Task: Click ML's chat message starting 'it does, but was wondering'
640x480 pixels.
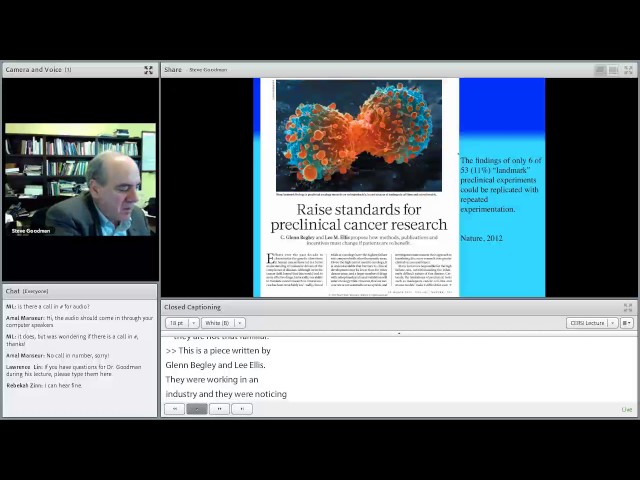Action: tap(72, 340)
